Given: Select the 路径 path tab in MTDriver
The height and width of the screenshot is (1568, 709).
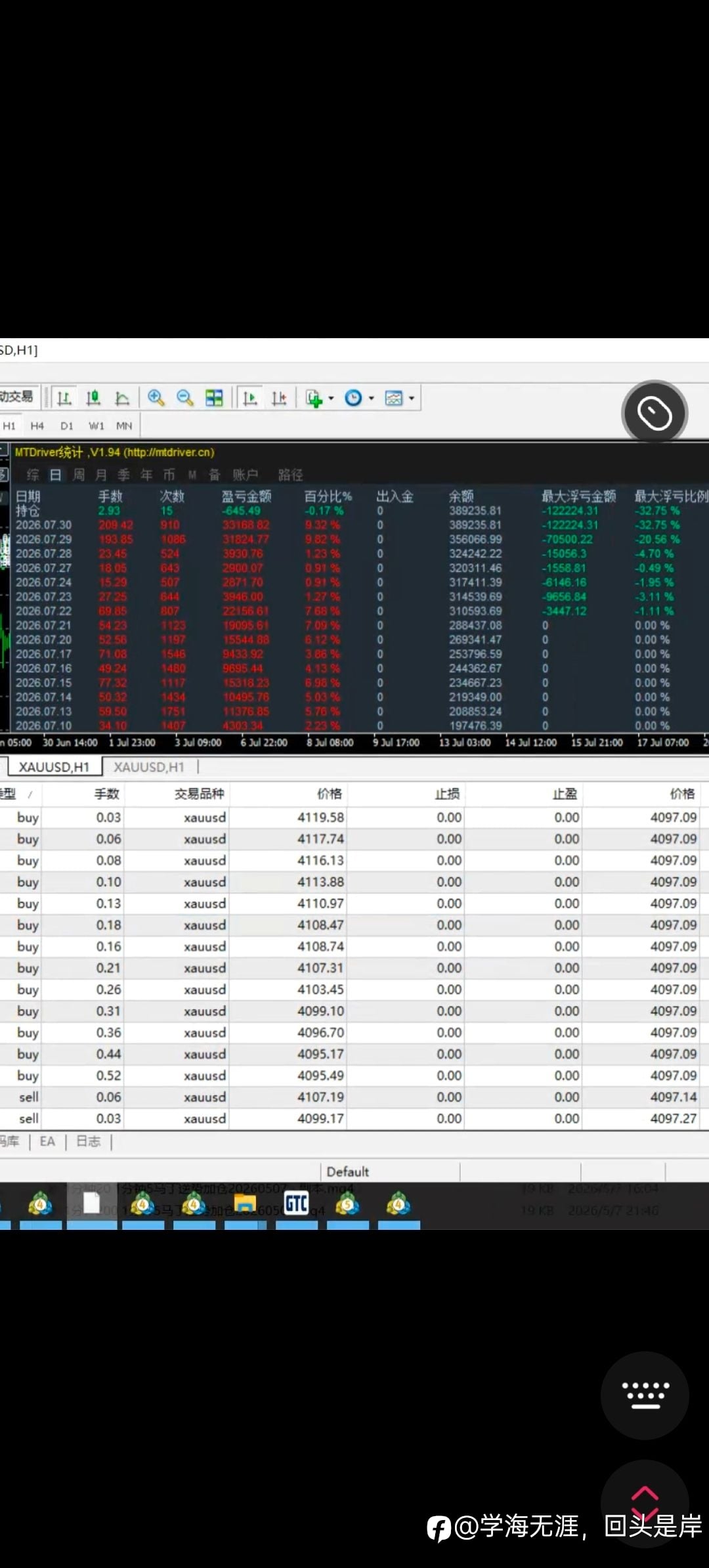Looking at the screenshot, I should coord(290,475).
